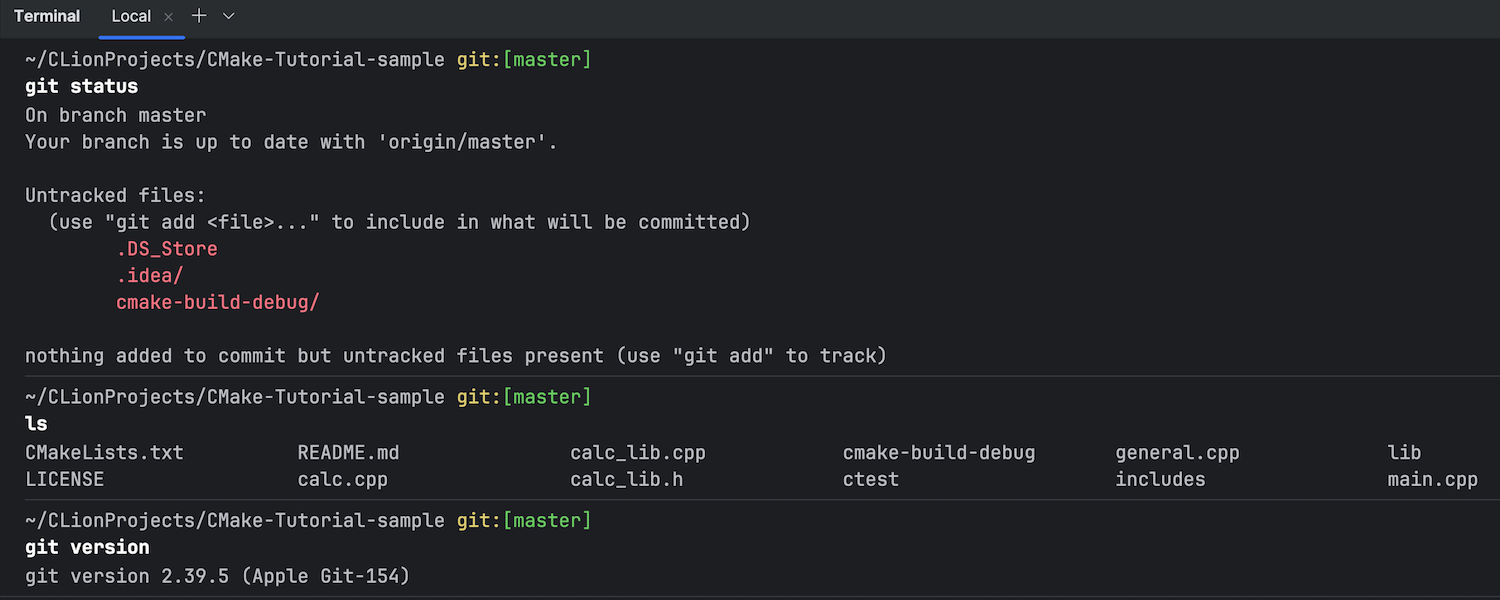Click general.cpp in the ls output
Viewport: 1500px width, 600px height.
(x=1177, y=453)
